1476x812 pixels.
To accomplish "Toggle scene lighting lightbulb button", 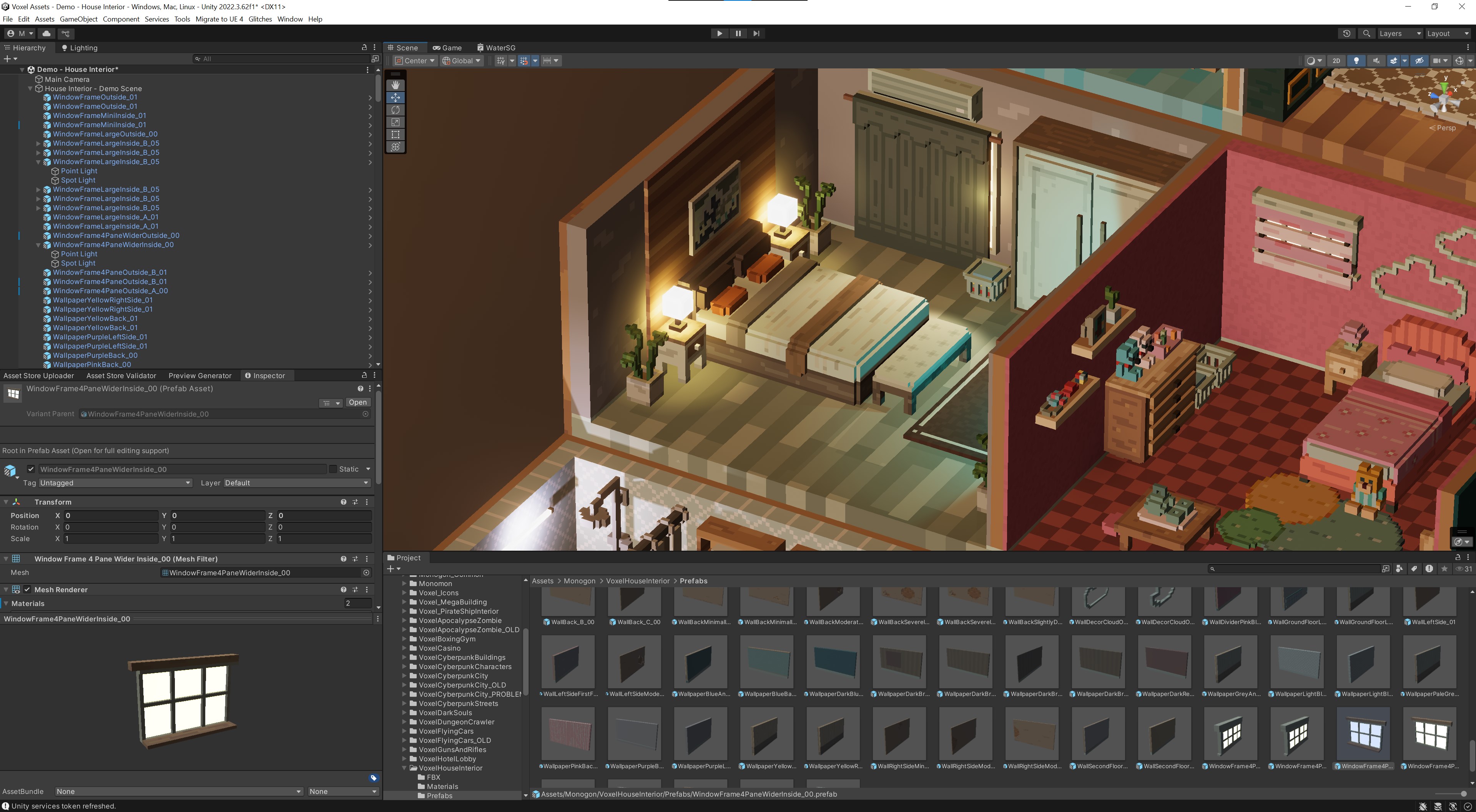I will [x=1356, y=61].
